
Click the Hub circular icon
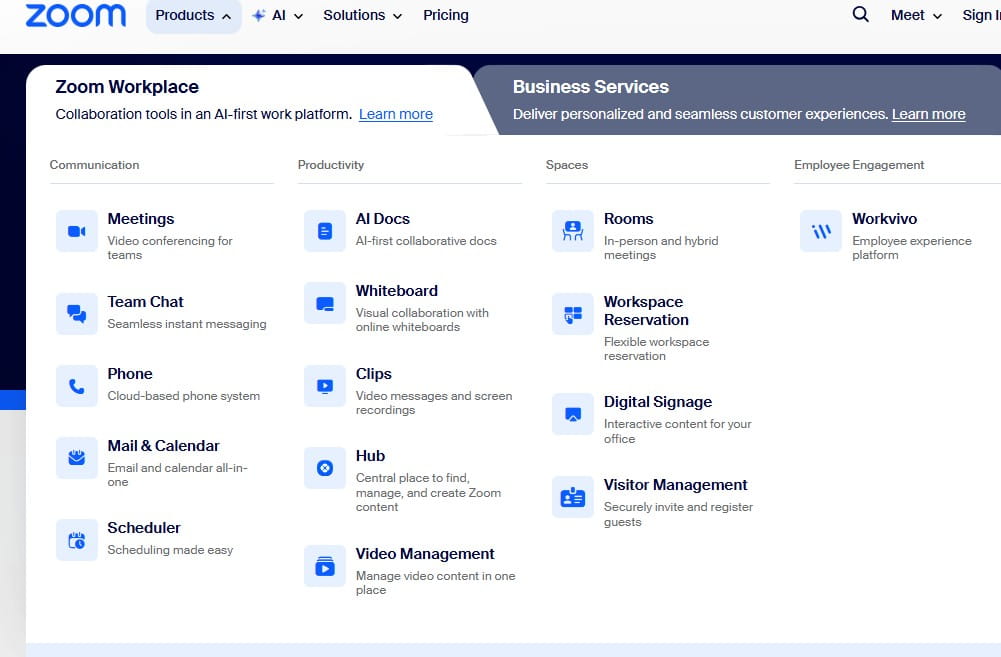325,468
